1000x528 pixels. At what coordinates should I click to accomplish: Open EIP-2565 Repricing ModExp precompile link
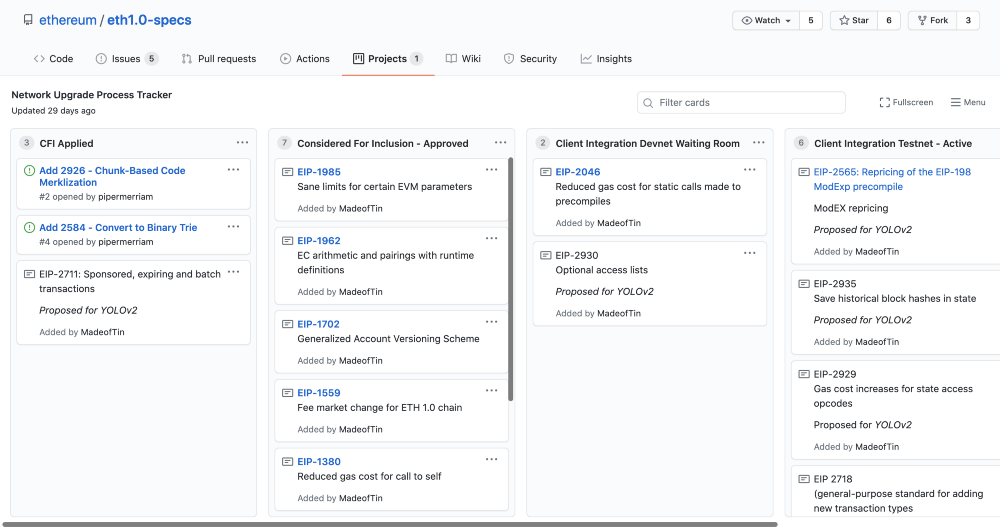[892, 179]
